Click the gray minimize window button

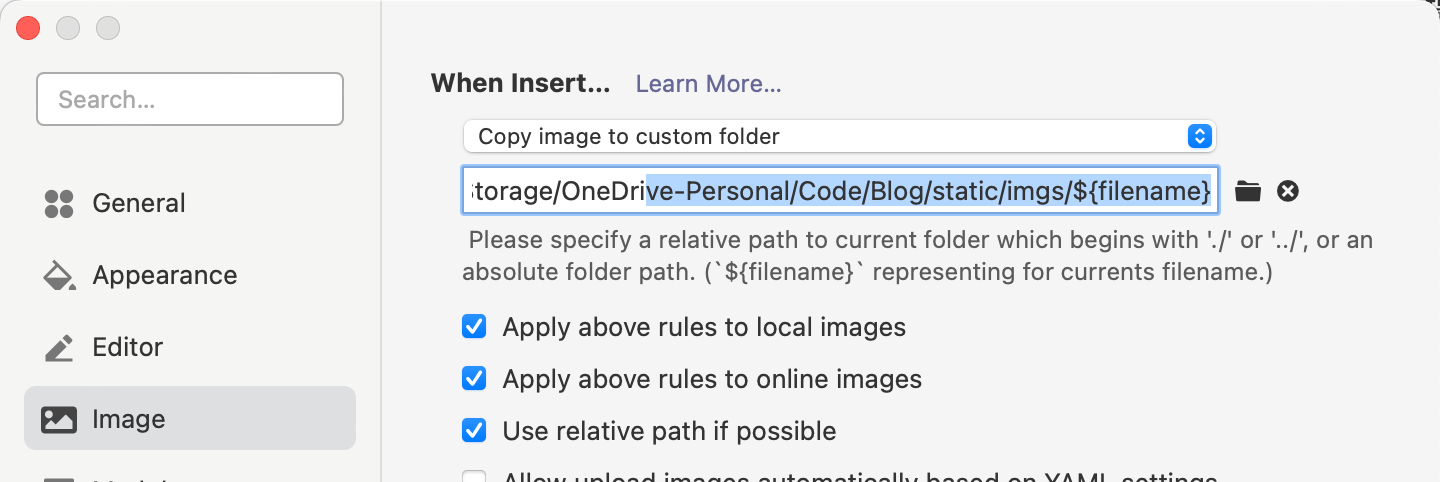pos(68,28)
